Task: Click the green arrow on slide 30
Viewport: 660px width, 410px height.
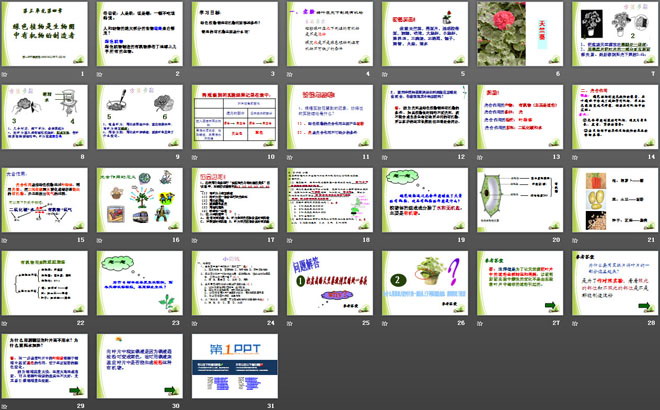Action: [x=167, y=390]
